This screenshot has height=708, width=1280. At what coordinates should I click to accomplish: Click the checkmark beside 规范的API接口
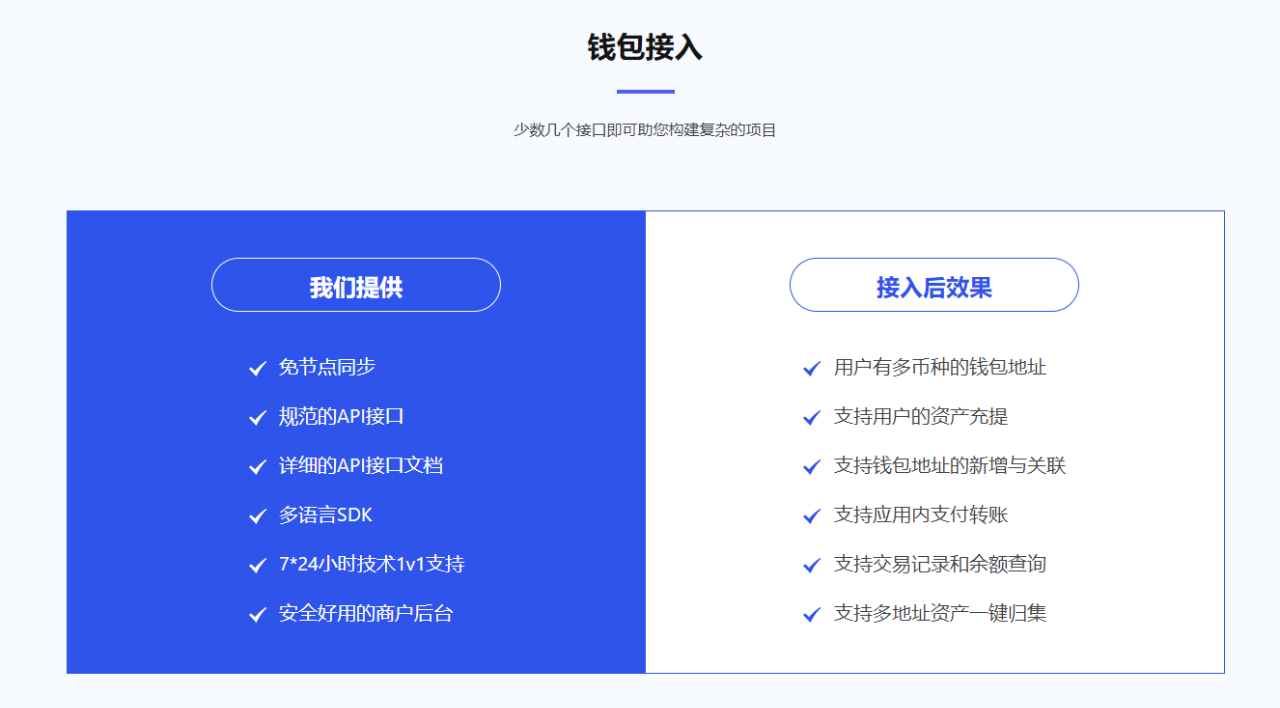tap(257, 417)
